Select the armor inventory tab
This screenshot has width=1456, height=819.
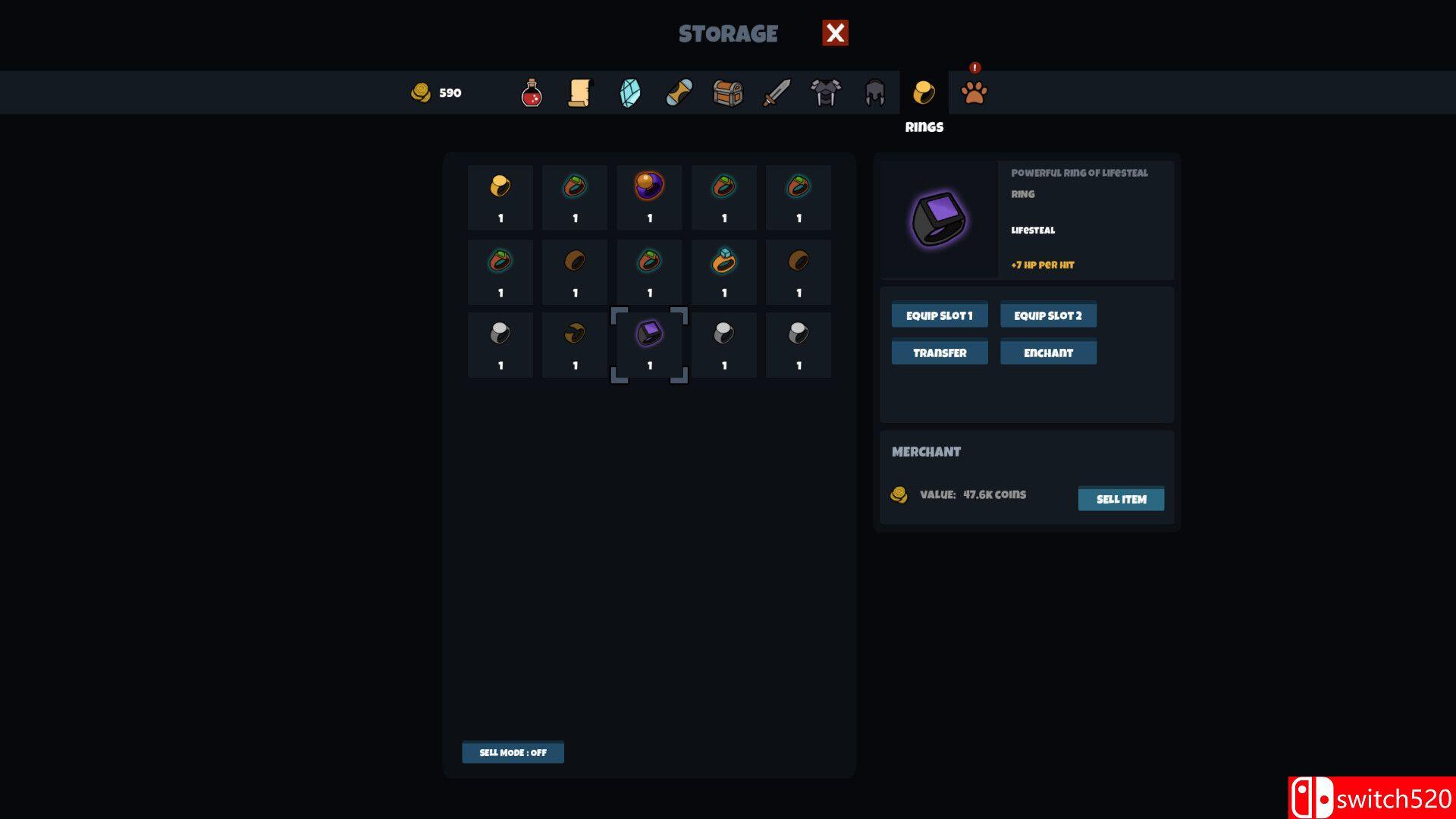(x=825, y=92)
